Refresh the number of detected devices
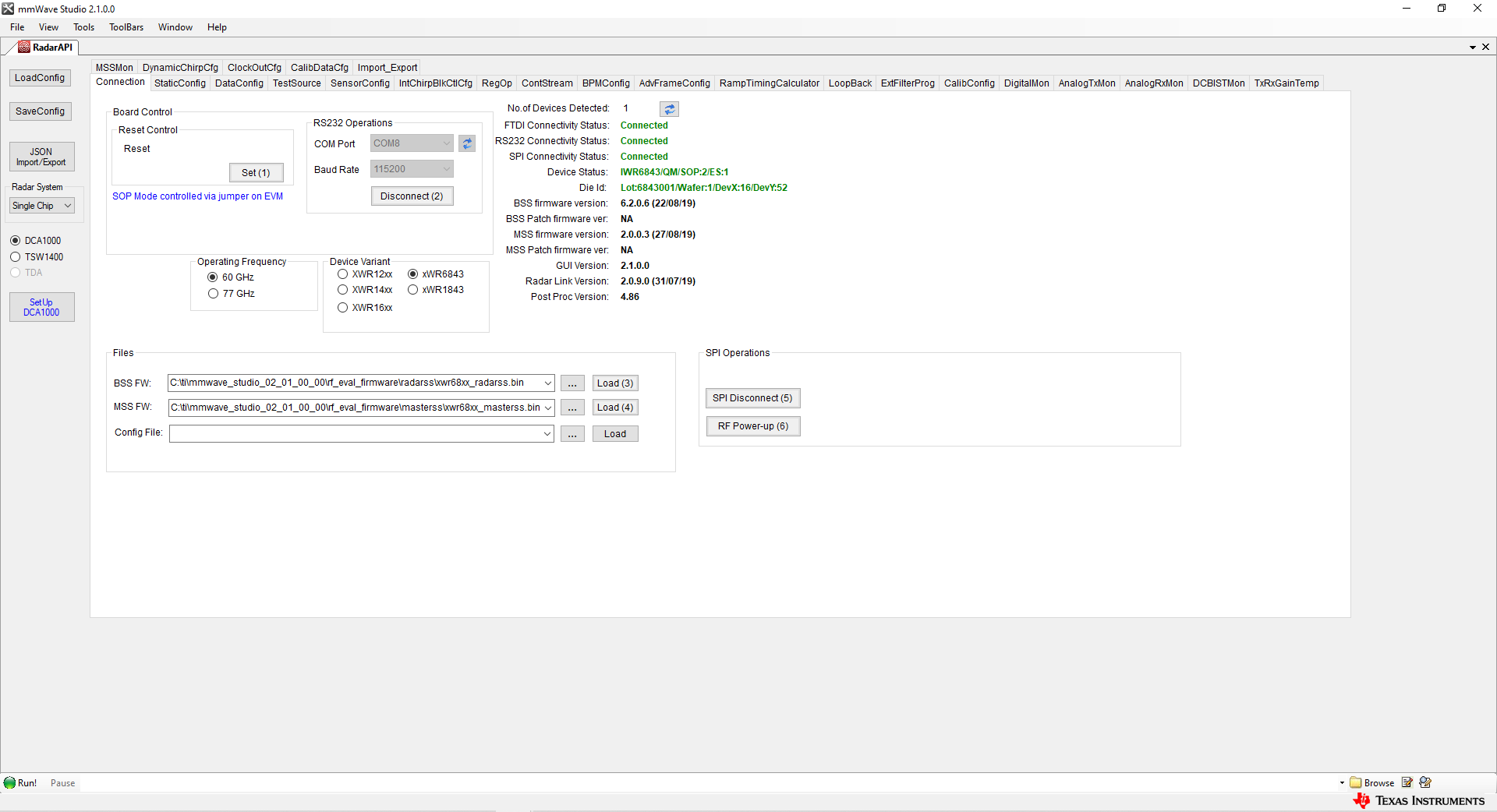This screenshot has height=812, width=1497. tap(669, 109)
